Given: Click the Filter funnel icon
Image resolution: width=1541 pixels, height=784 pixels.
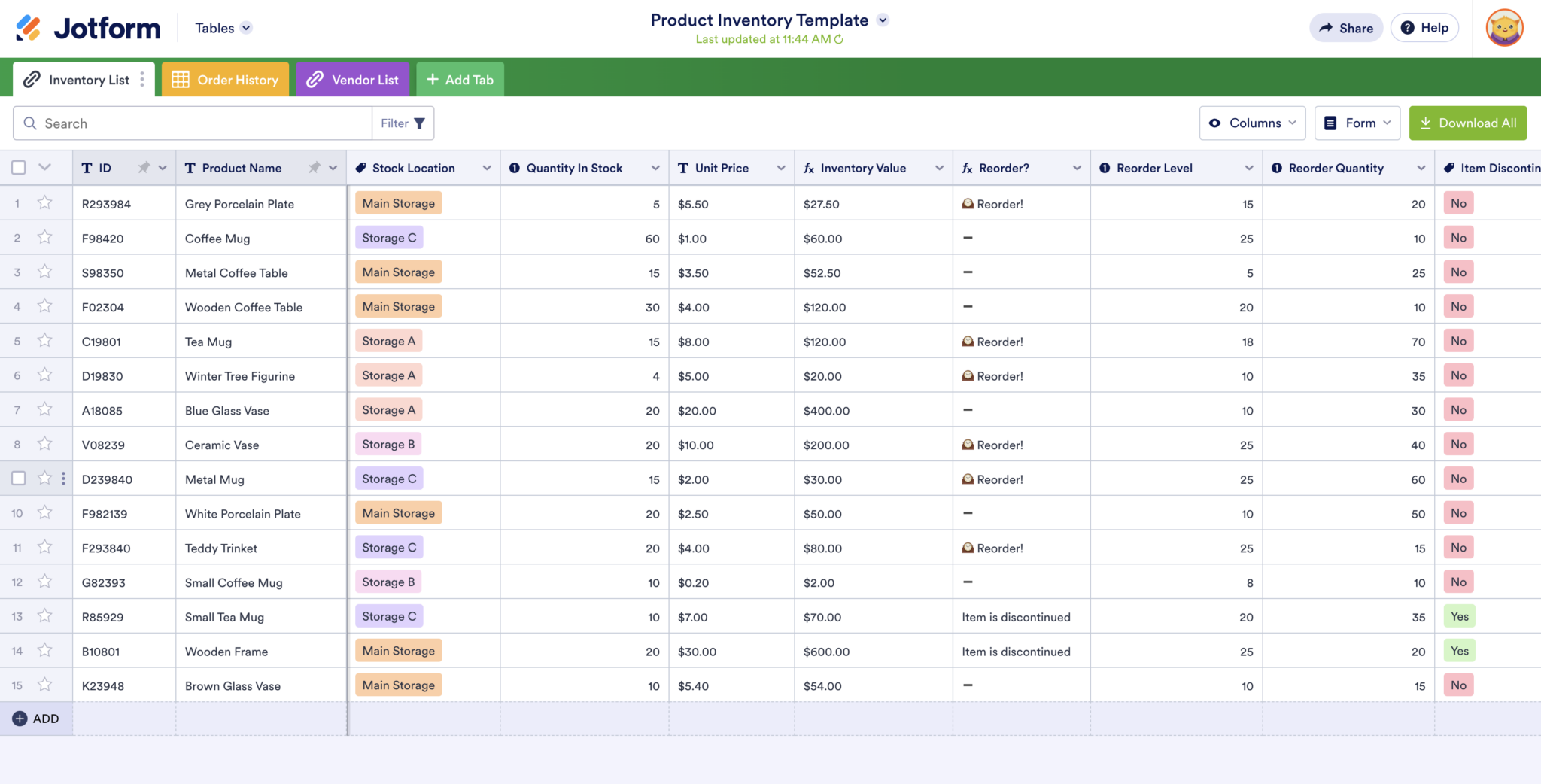Looking at the screenshot, I should (419, 123).
